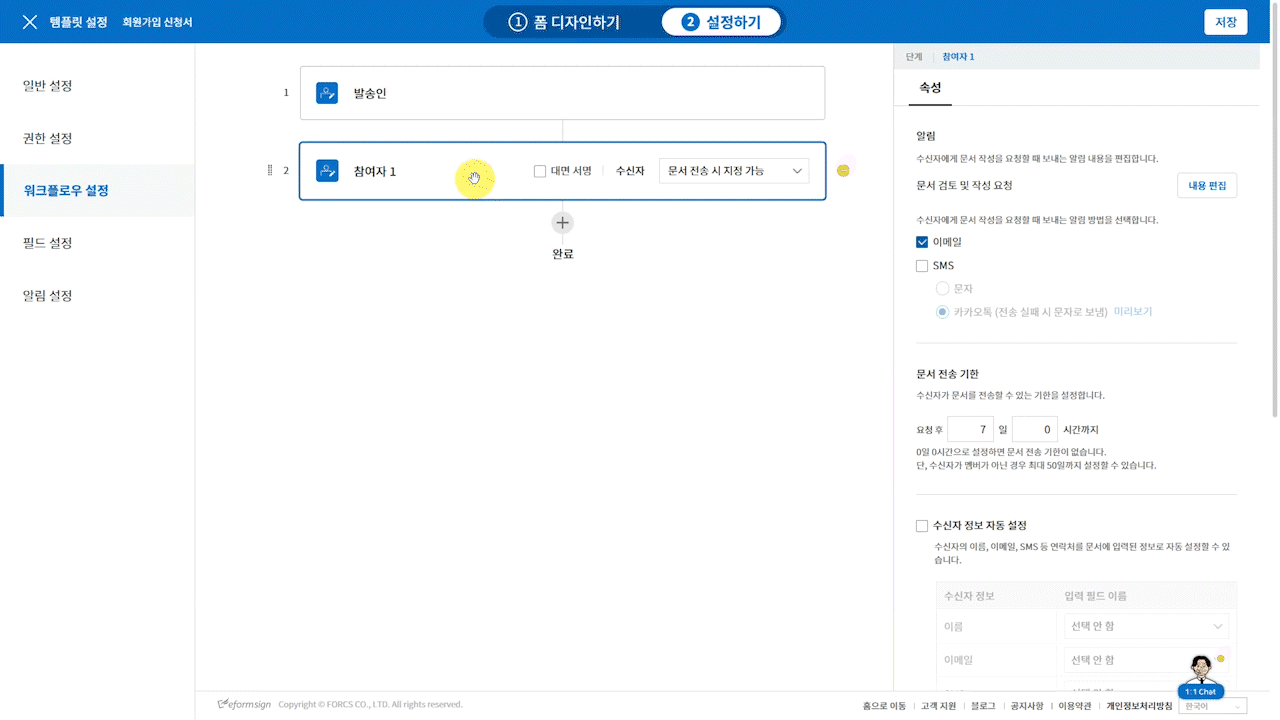Open the 한국어 language dropdown

tap(1213, 706)
